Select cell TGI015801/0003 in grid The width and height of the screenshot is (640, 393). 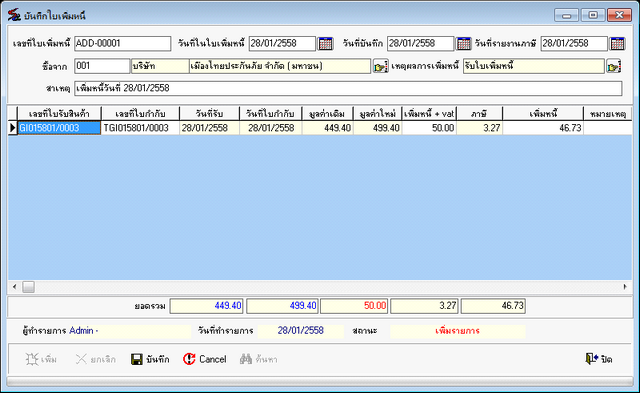pyautogui.click(x=140, y=128)
